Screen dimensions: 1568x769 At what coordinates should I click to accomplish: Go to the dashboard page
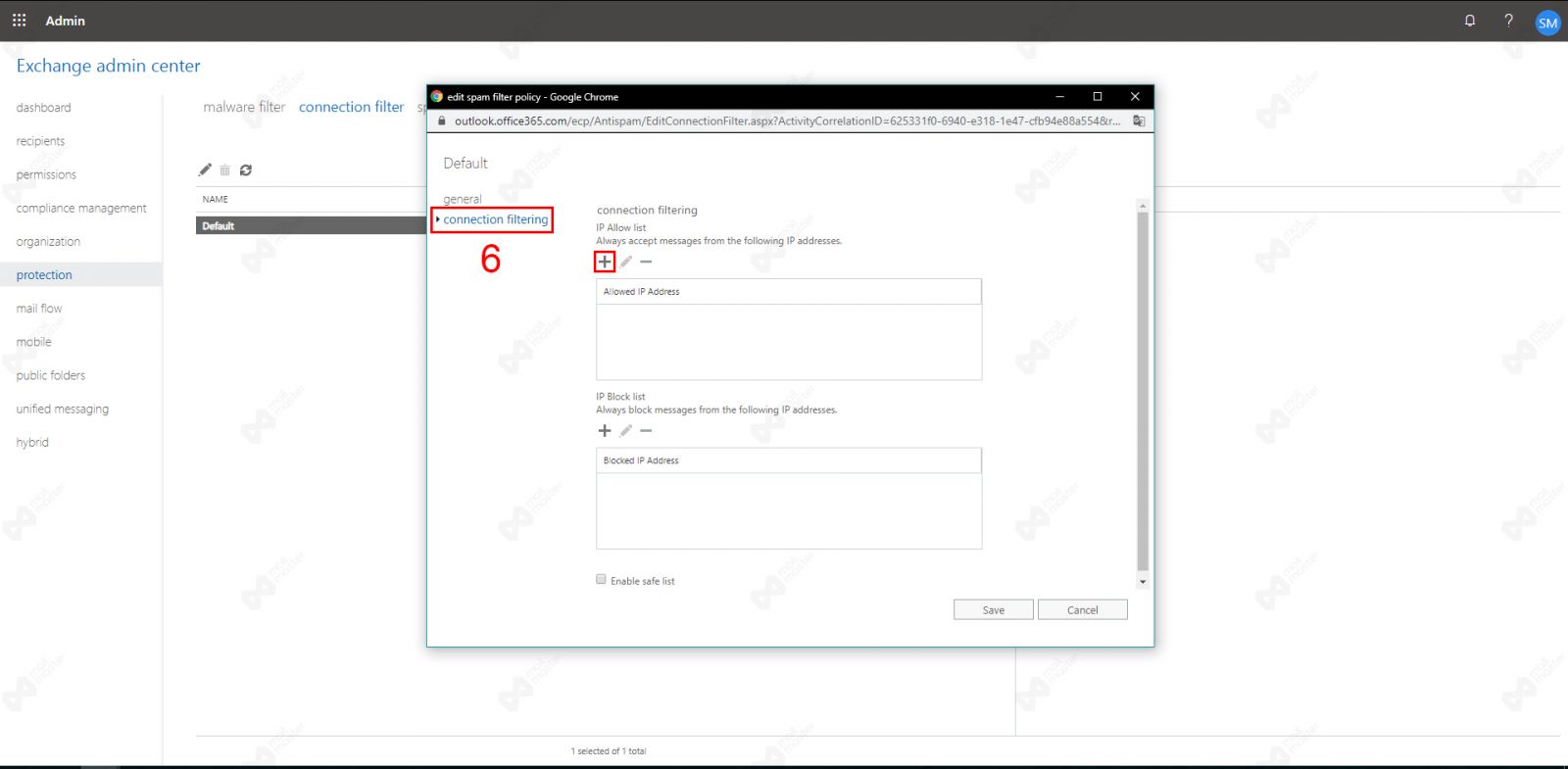[44, 108]
